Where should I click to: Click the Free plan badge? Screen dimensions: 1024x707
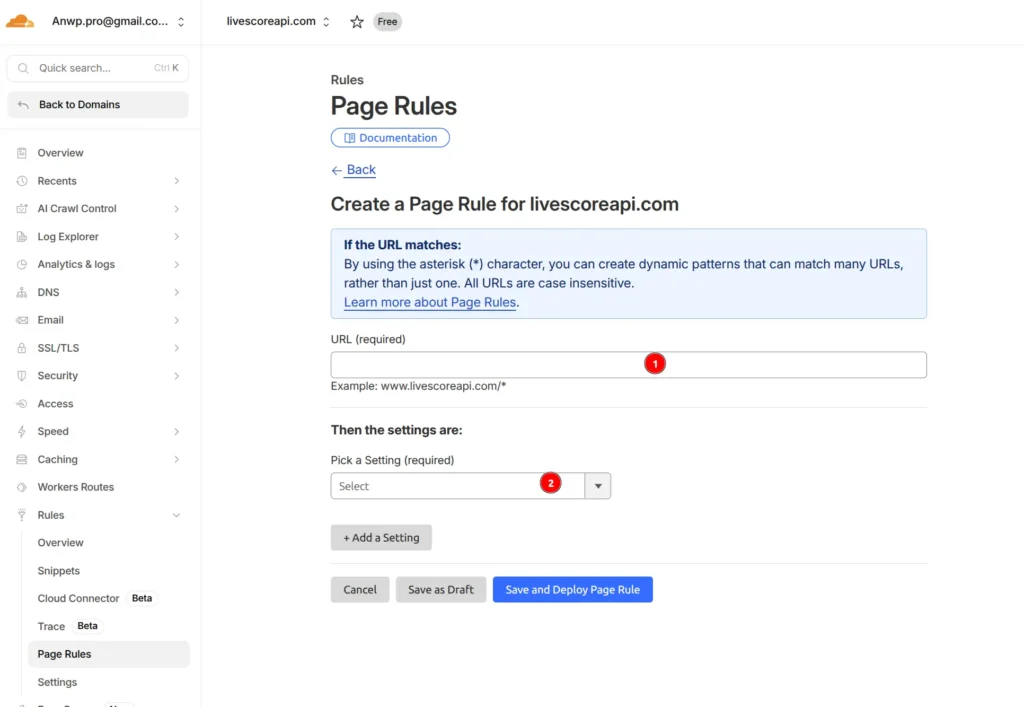(x=387, y=22)
